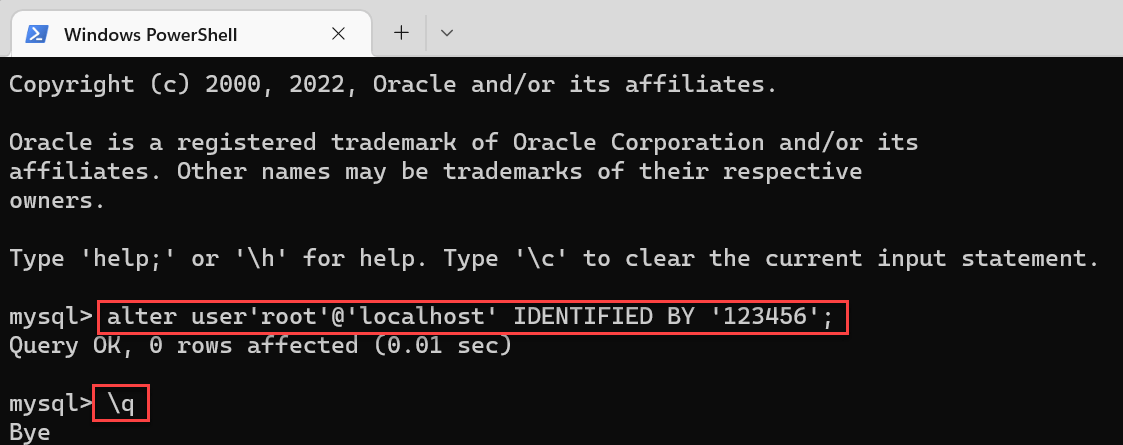Click the PowerShell icon on the tab

[x=37, y=34]
